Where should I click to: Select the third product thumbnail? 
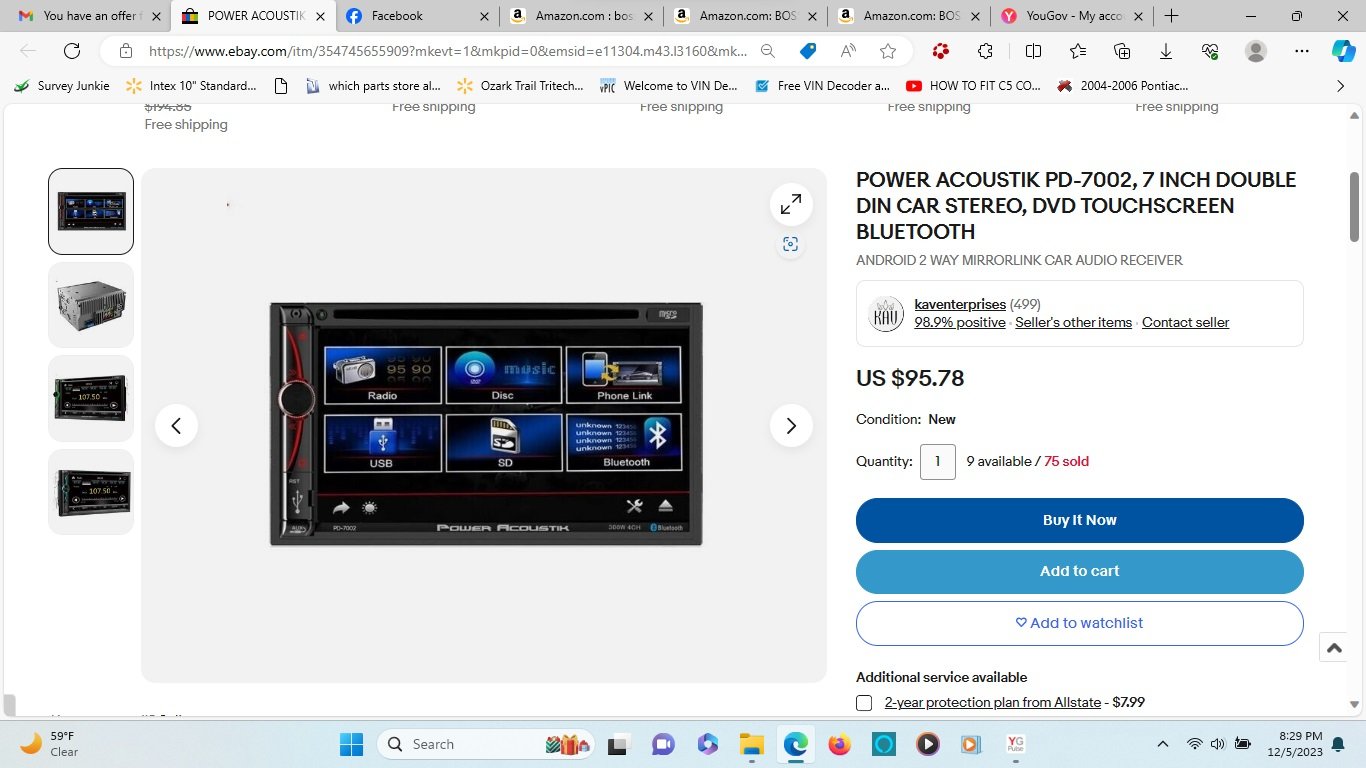coord(91,398)
